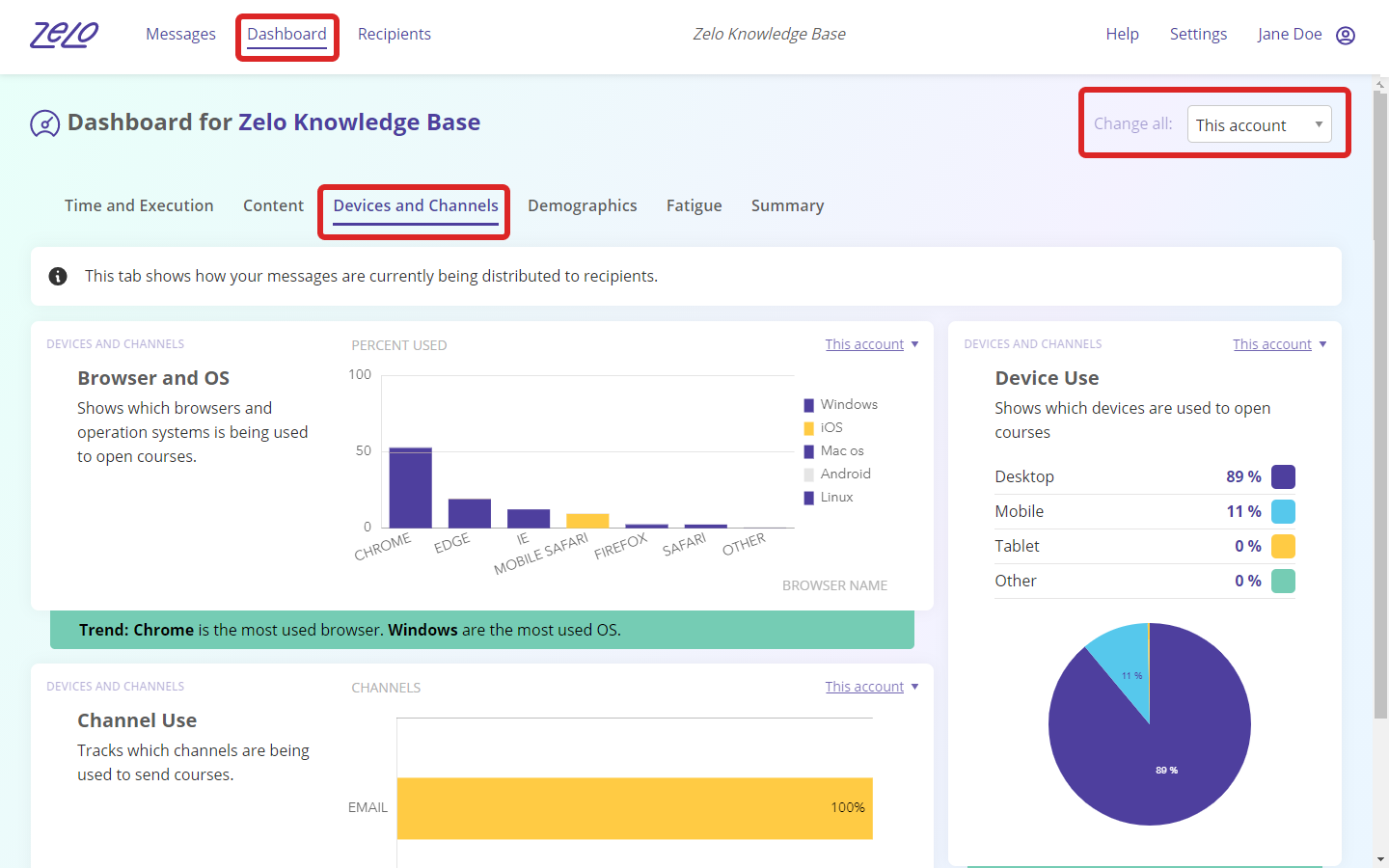Toggle the Android legend marker
The width and height of the screenshot is (1389, 868).
pyautogui.click(x=809, y=475)
